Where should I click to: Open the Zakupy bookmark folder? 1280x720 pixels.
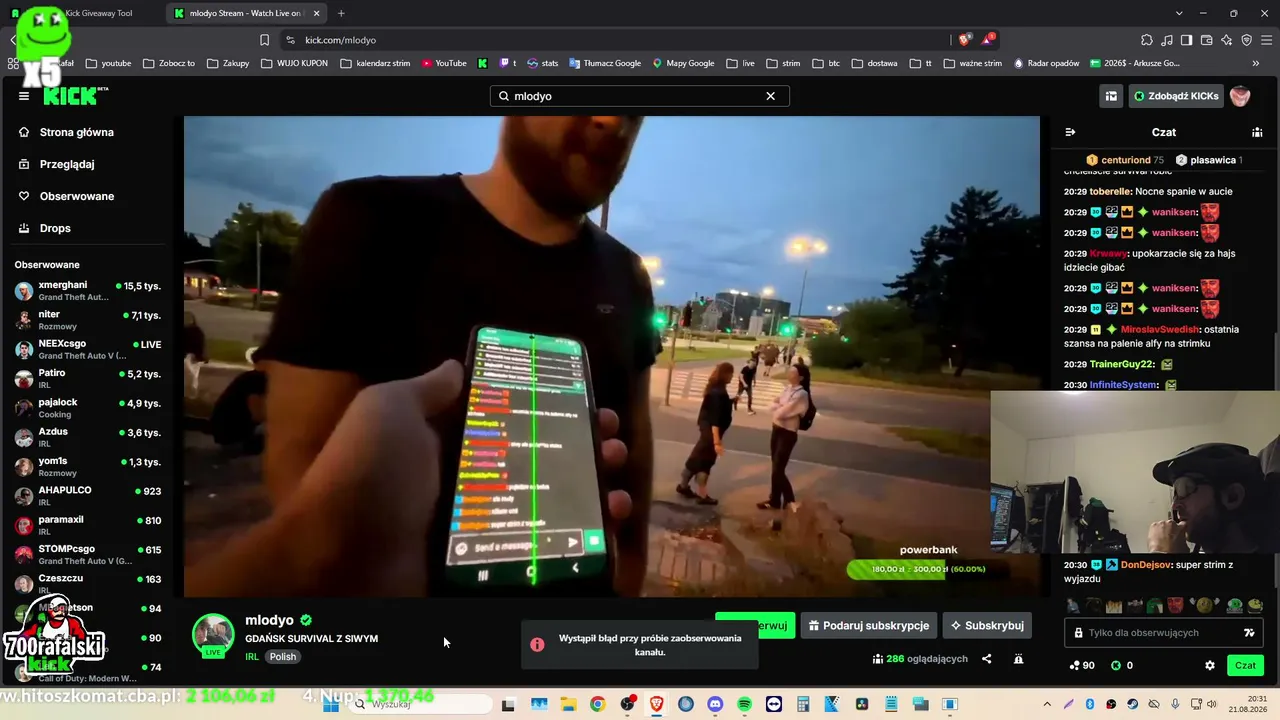228,63
